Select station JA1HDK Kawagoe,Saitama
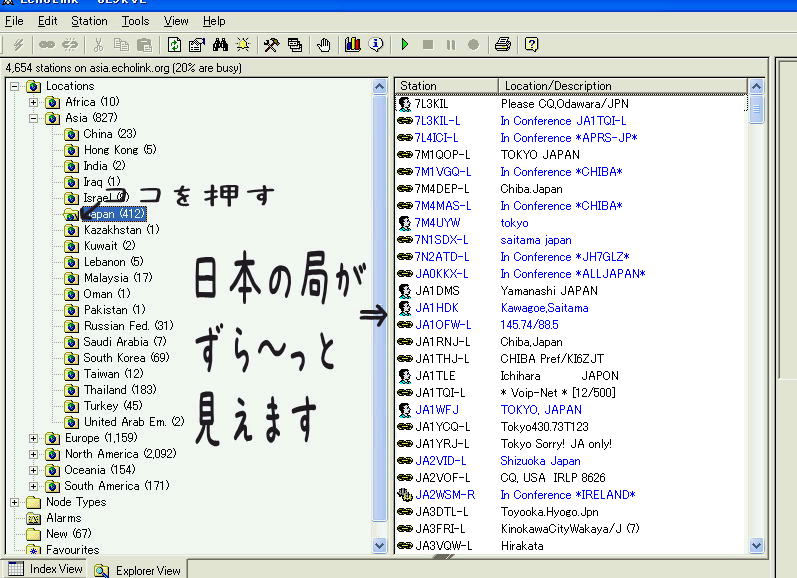Screen dimensions: 797x578 pyautogui.click(x=570, y=308)
